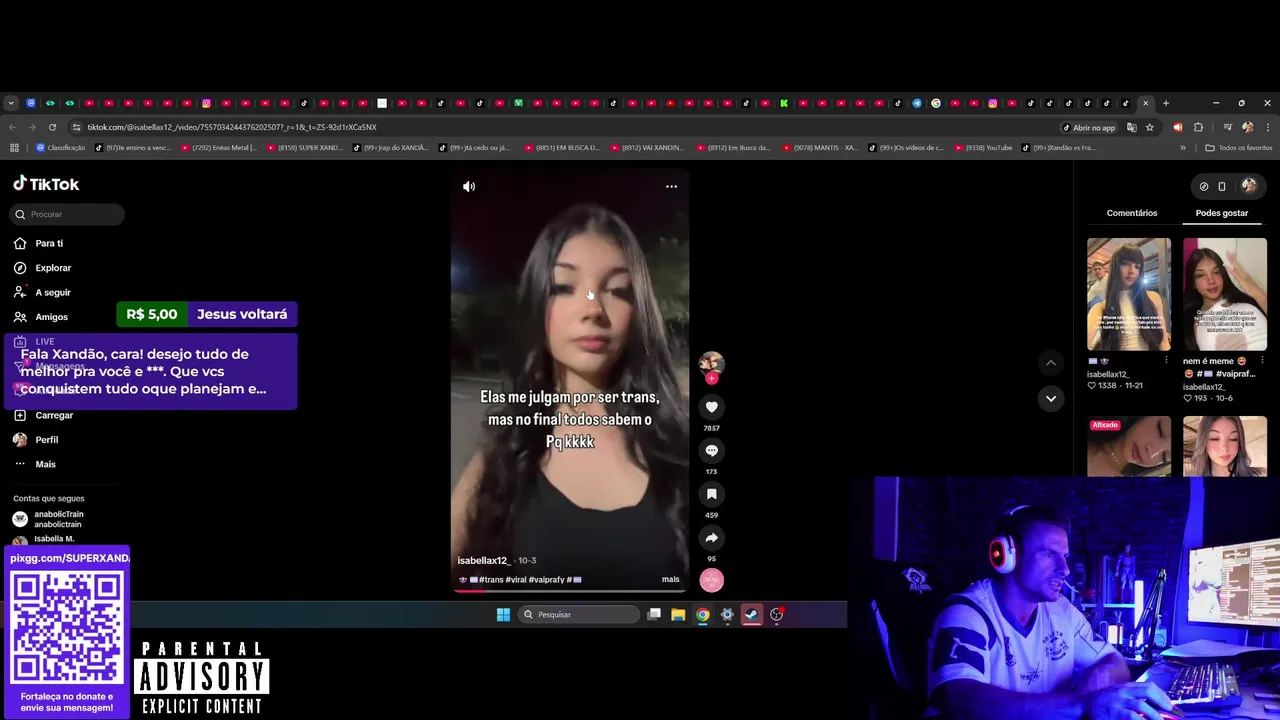Viewport: 1280px width, 720px height.
Task: Show more bookmarks with the chevron
Action: tap(1183, 148)
